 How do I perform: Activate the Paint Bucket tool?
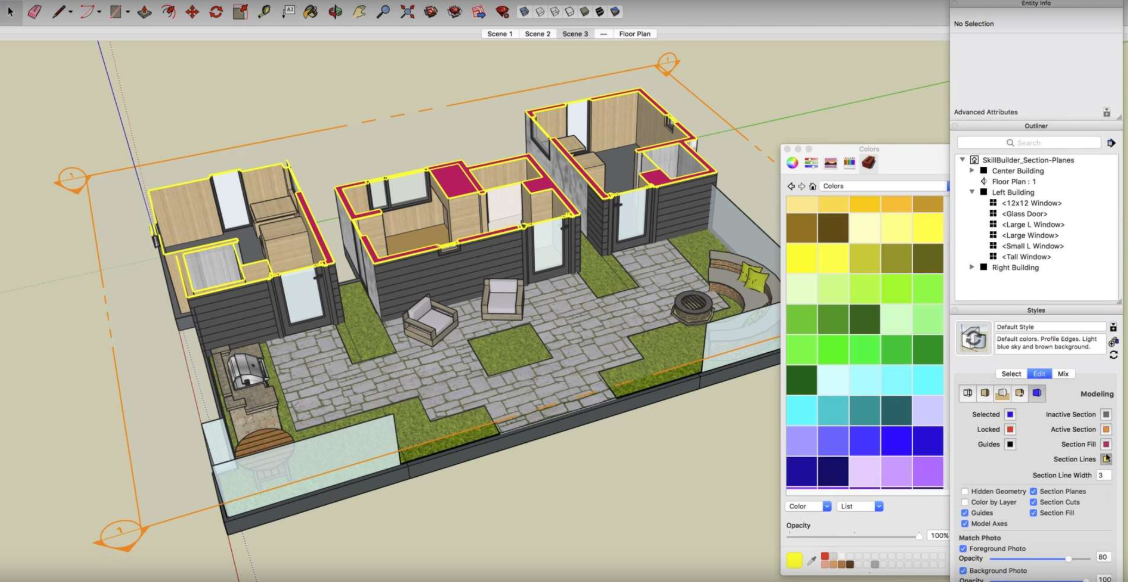pos(310,12)
